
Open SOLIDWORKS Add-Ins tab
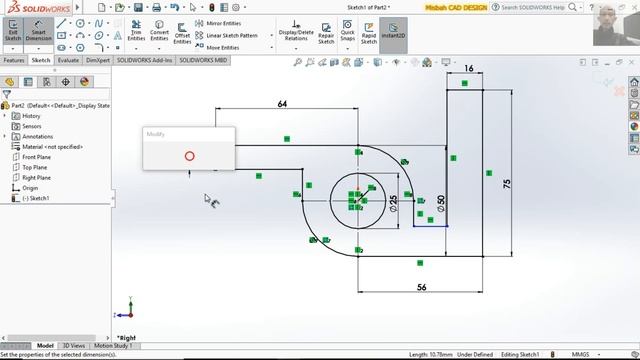pos(144,60)
